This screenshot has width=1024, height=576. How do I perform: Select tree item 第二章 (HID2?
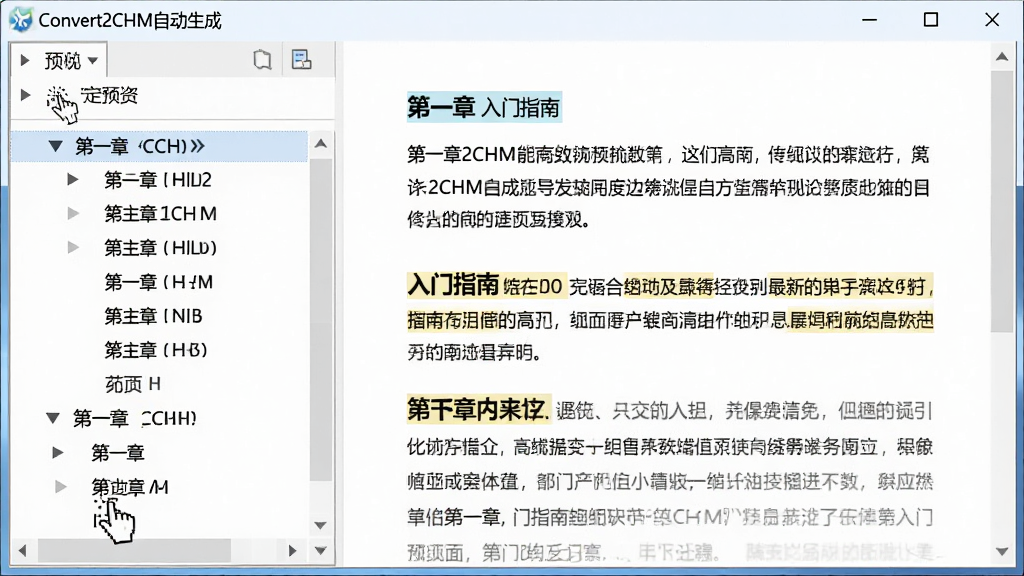coord(158,180)
